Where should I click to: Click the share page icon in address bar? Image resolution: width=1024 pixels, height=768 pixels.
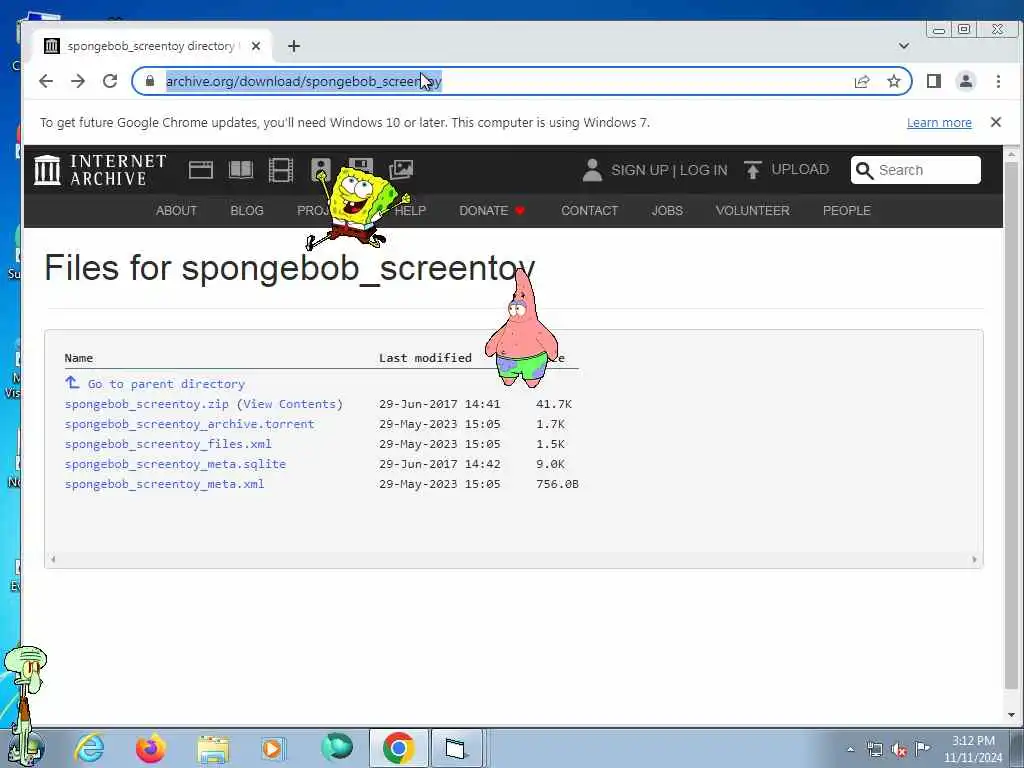tap(862, 81)
